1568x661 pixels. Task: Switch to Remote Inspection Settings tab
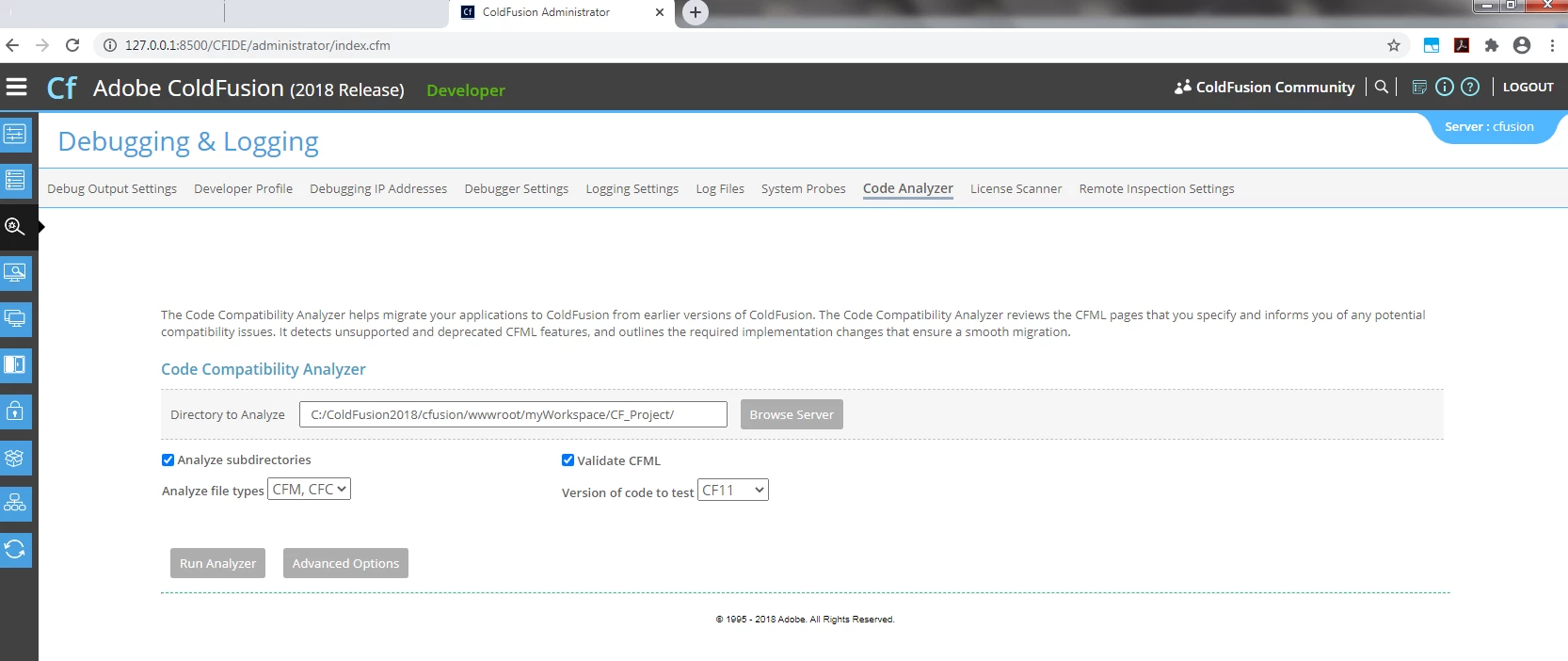[x=1157, y=188]
